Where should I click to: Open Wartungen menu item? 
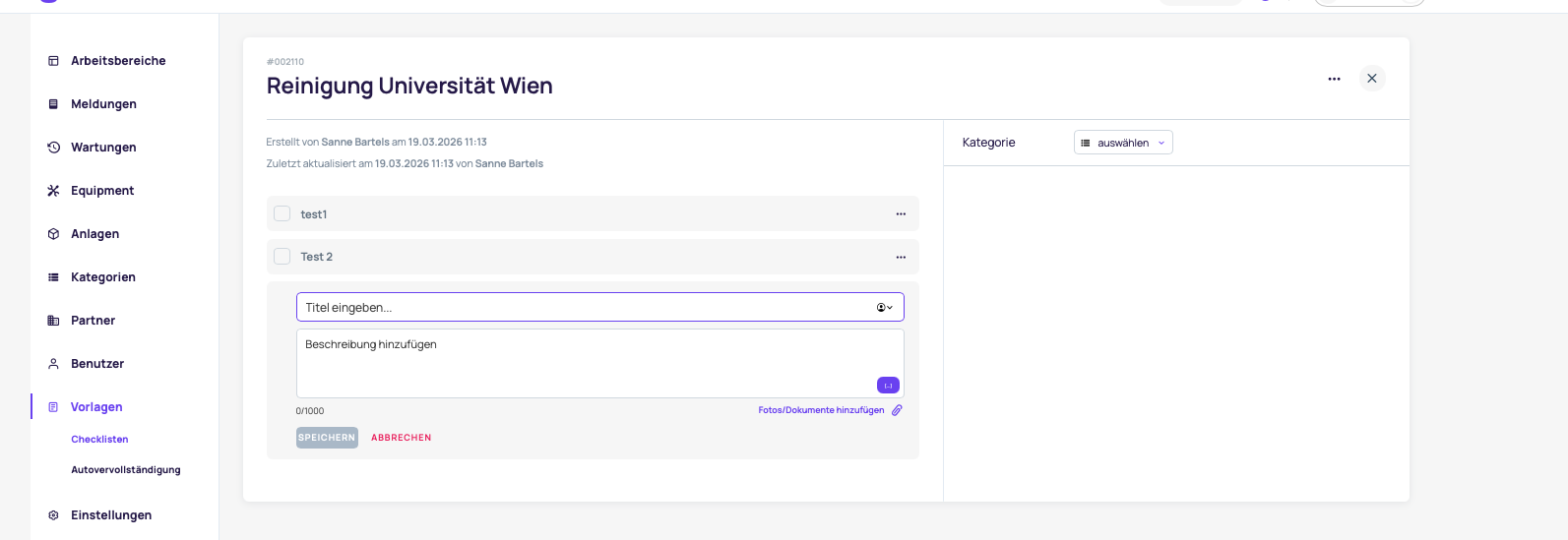103,148
